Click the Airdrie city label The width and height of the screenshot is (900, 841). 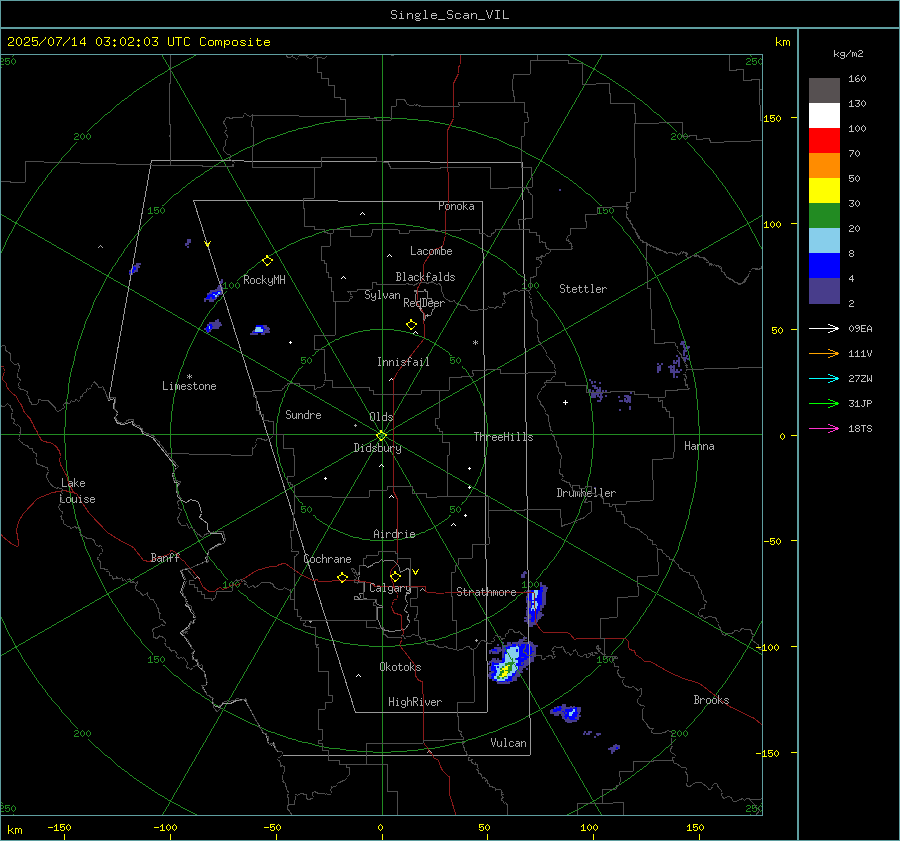click(x=394, y=534)
